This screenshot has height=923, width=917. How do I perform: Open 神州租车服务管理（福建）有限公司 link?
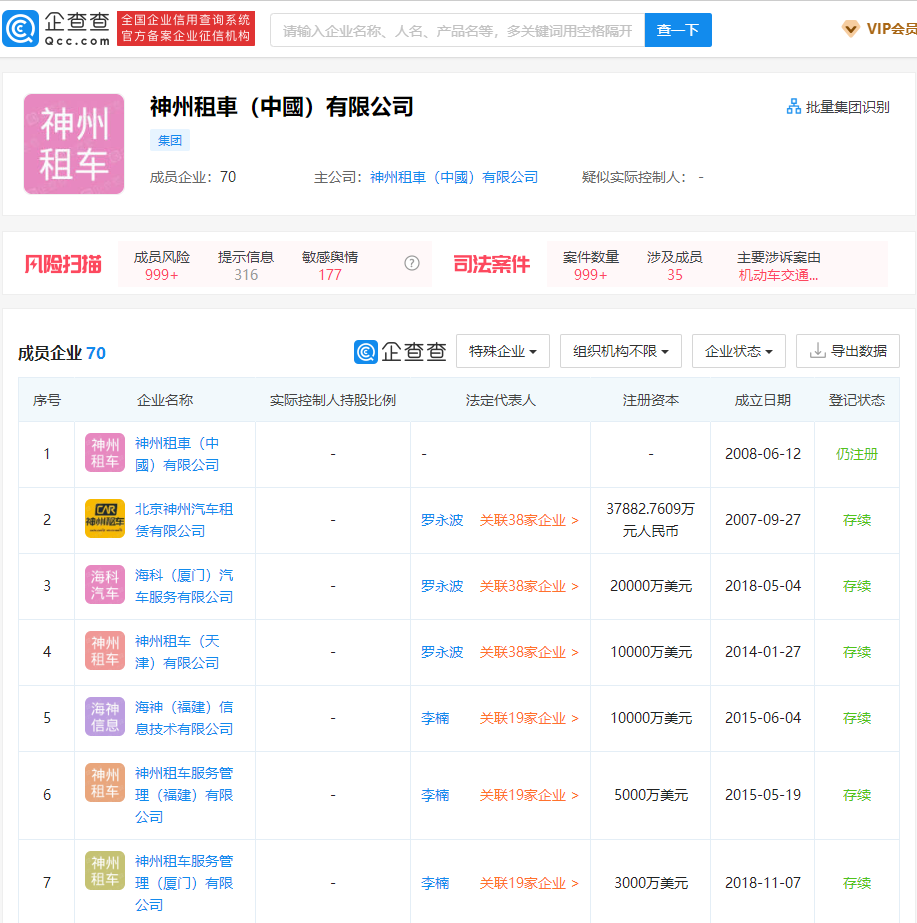coord(184,795)
